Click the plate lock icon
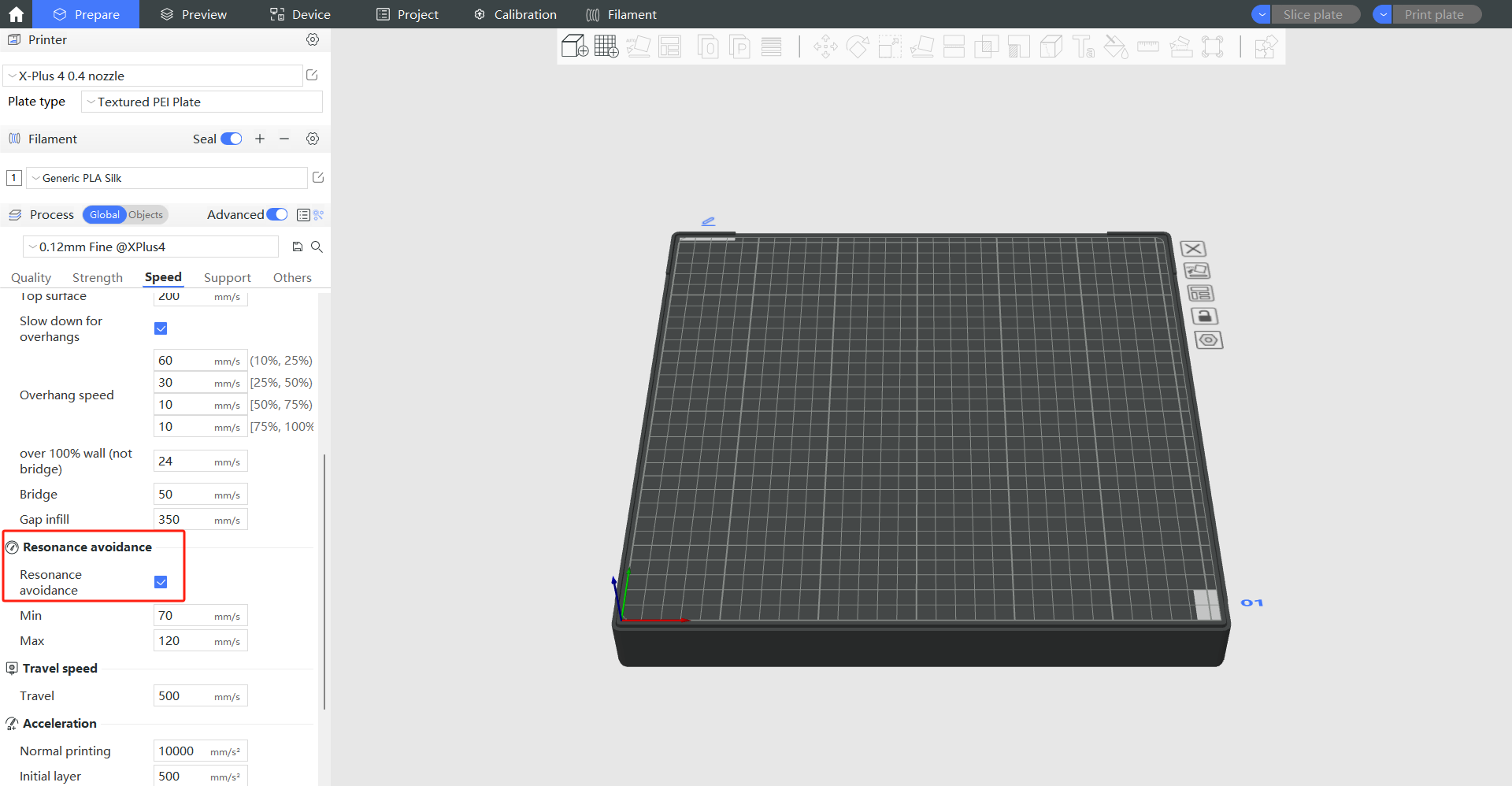 tap(1205, 317)
